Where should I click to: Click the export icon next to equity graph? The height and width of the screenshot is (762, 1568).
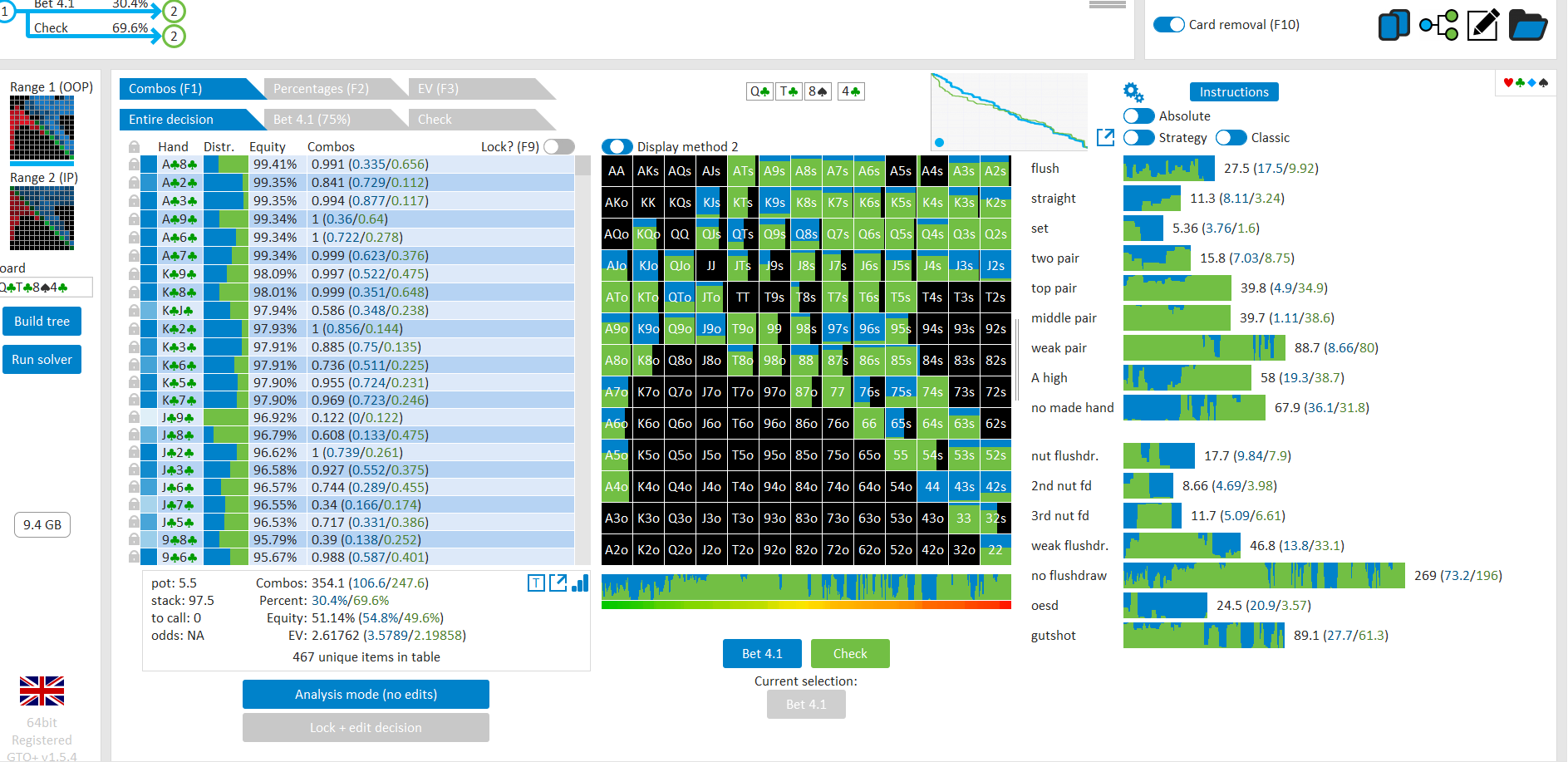coord(1105,137)
